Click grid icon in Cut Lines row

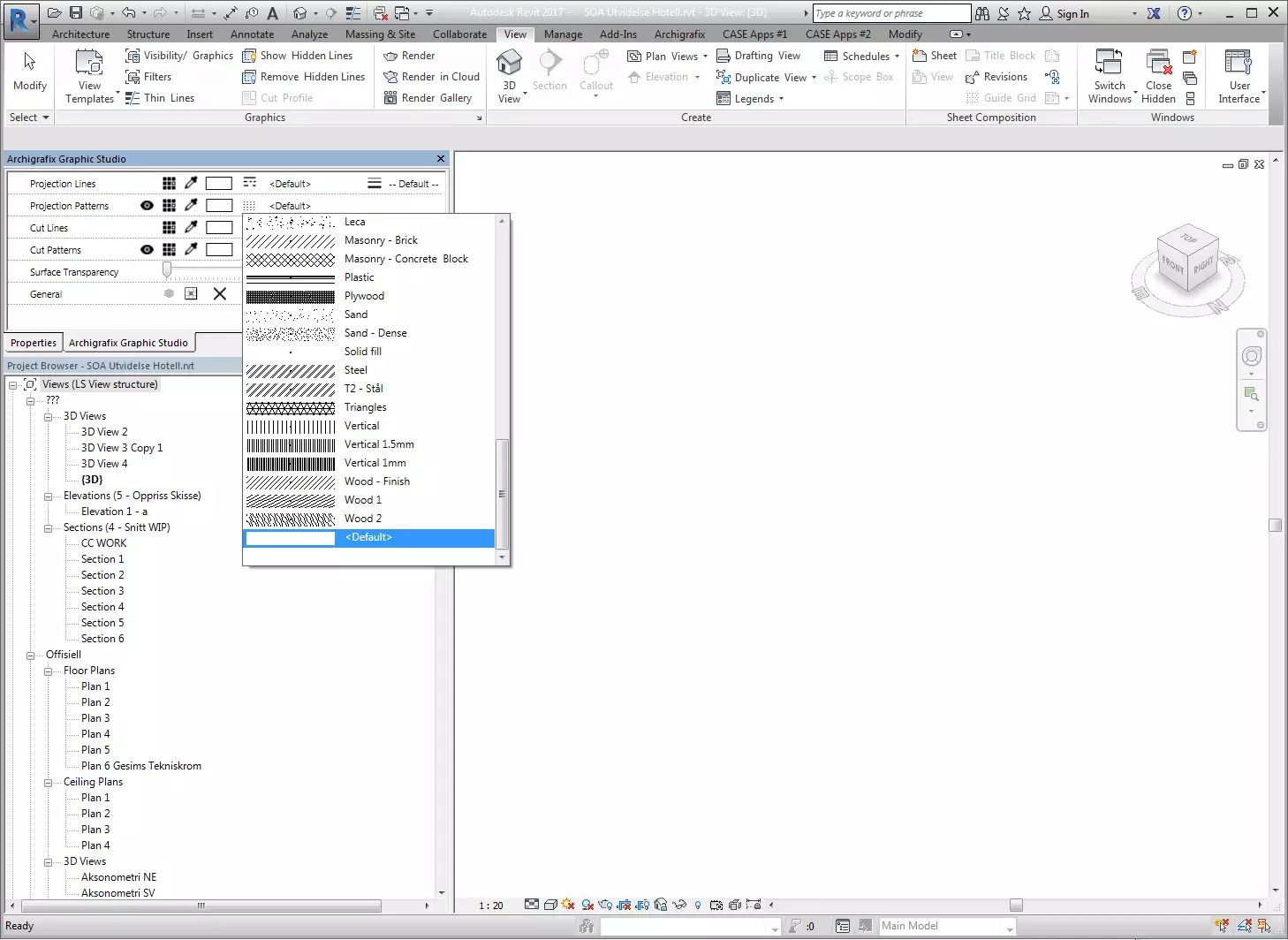pyautogui.click(x=169, y=227)
